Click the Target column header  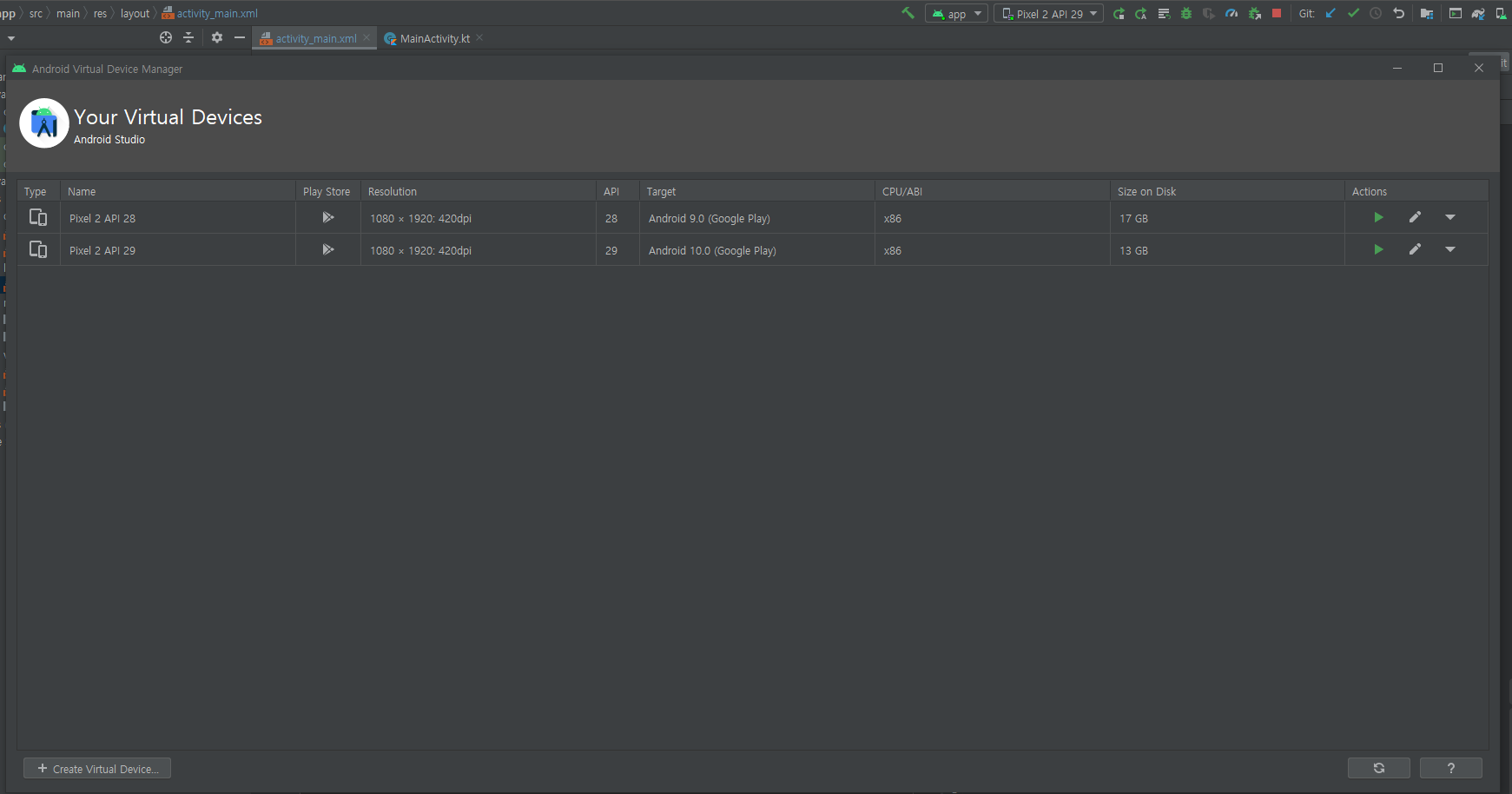756,191
